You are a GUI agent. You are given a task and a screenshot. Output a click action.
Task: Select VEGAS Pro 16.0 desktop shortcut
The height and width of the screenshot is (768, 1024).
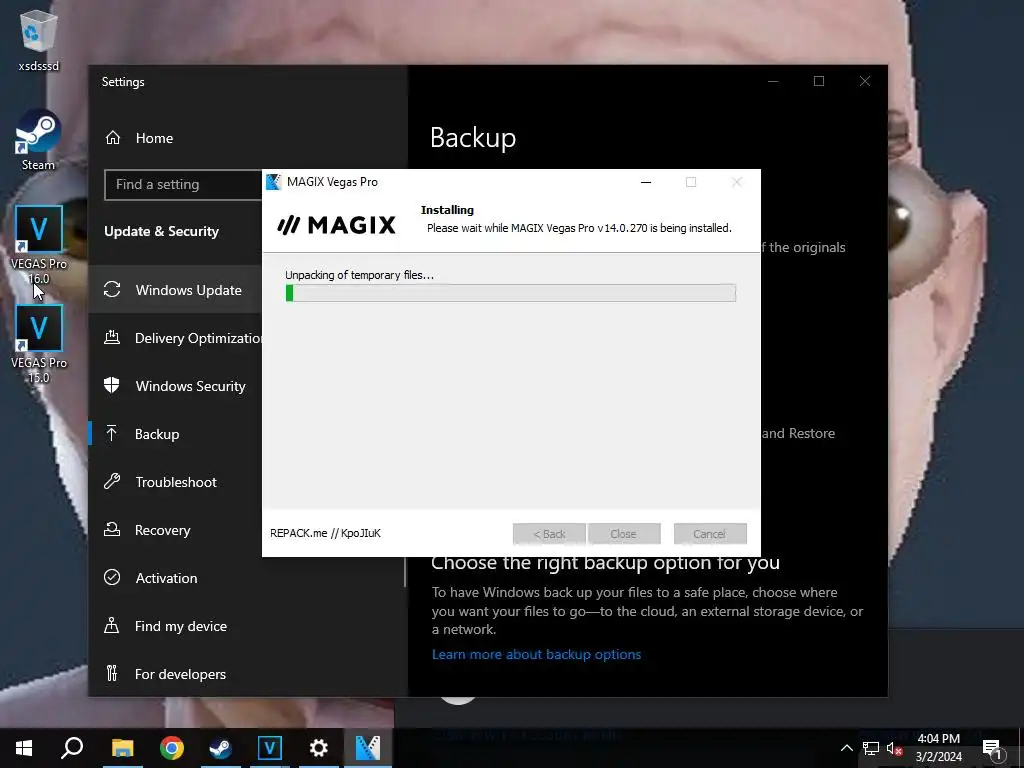click(x=39, y=245)
